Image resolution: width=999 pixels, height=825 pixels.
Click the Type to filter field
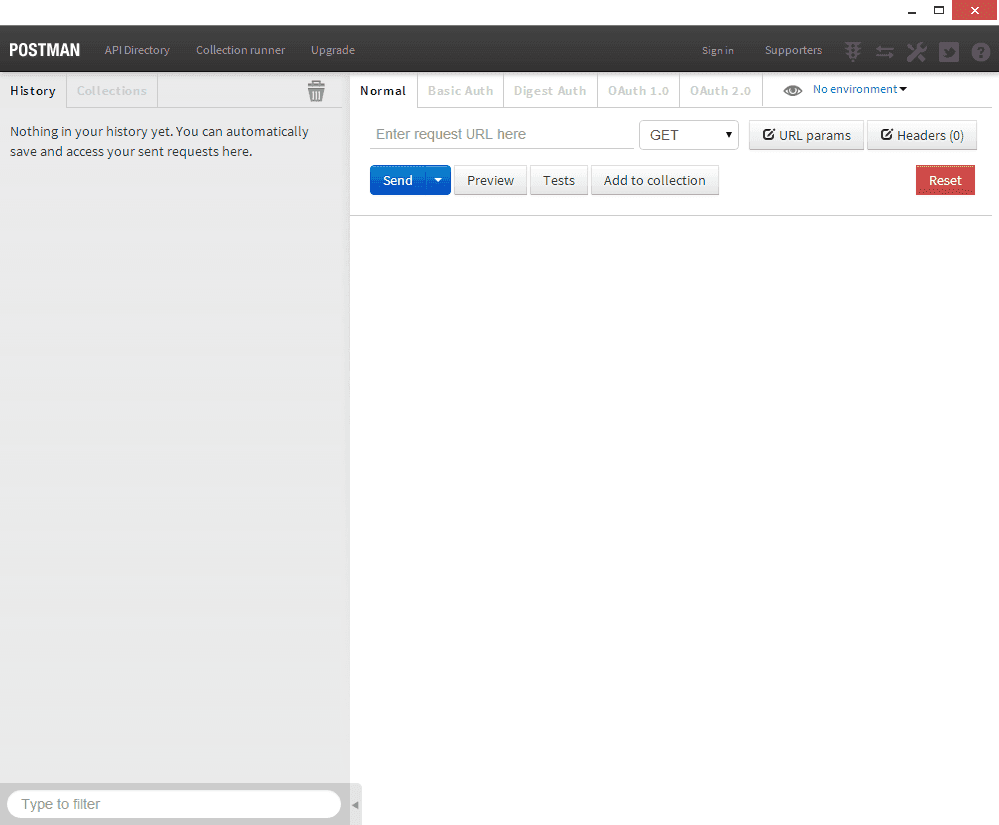(x=172, y=804)
